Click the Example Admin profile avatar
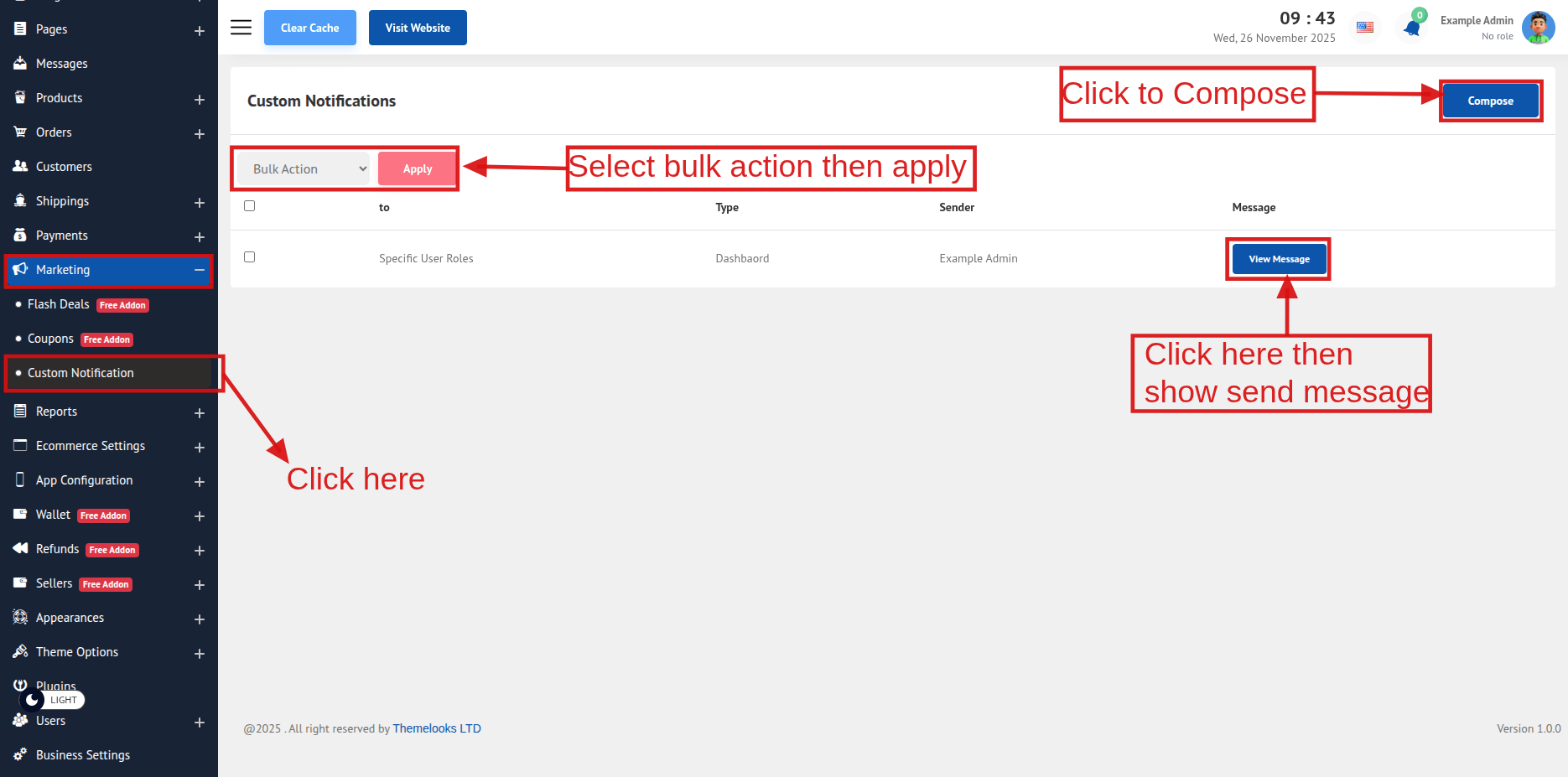The image size is (1568, 777). 1538,28
